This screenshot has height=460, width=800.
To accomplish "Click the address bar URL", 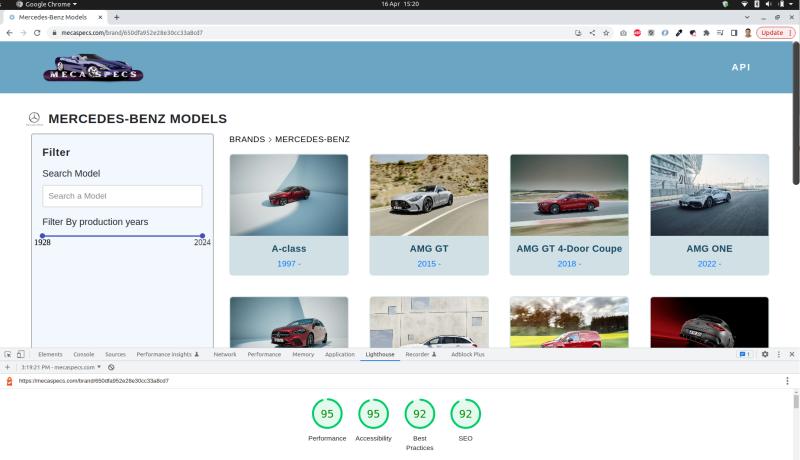I will pyautogui.click(x=132, y=33).
